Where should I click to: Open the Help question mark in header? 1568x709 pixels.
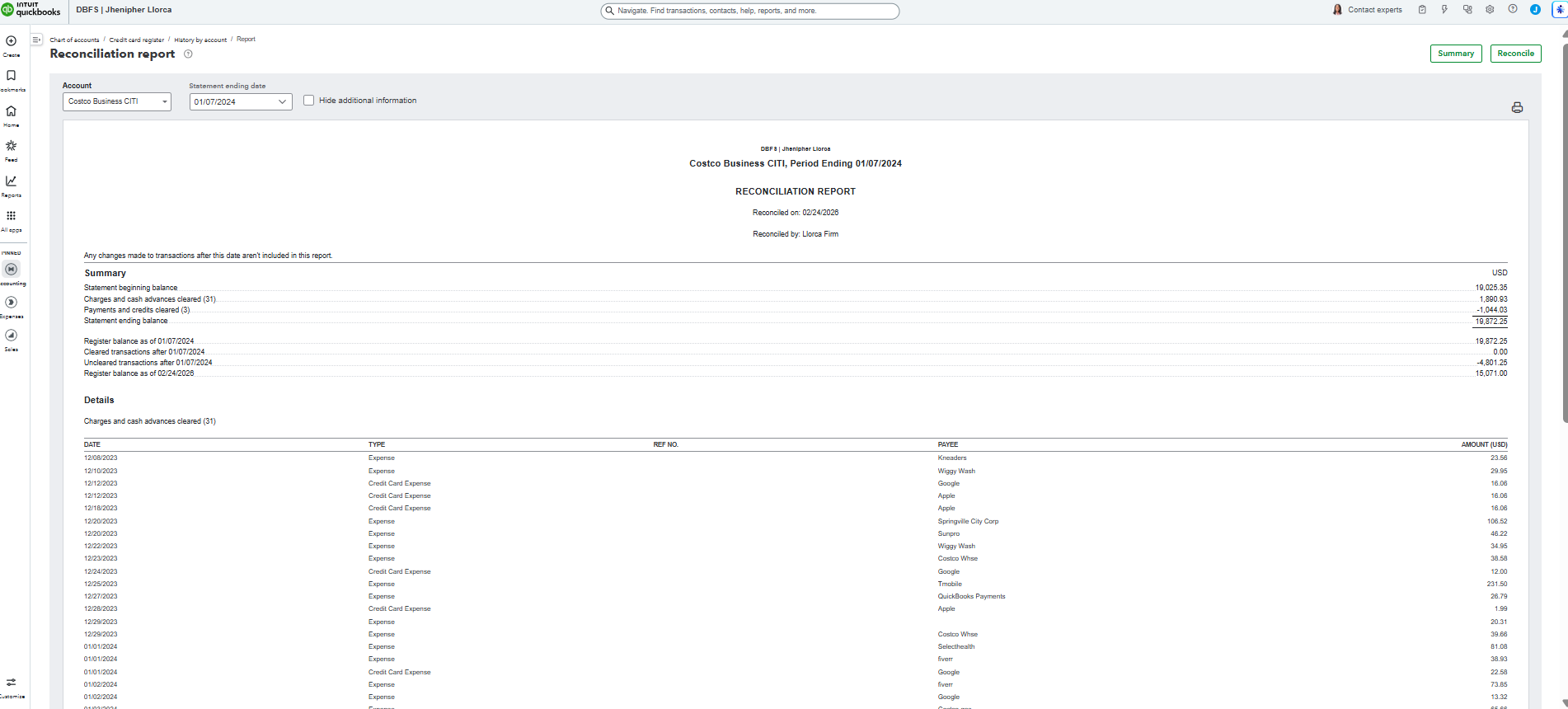point(1513,10)
